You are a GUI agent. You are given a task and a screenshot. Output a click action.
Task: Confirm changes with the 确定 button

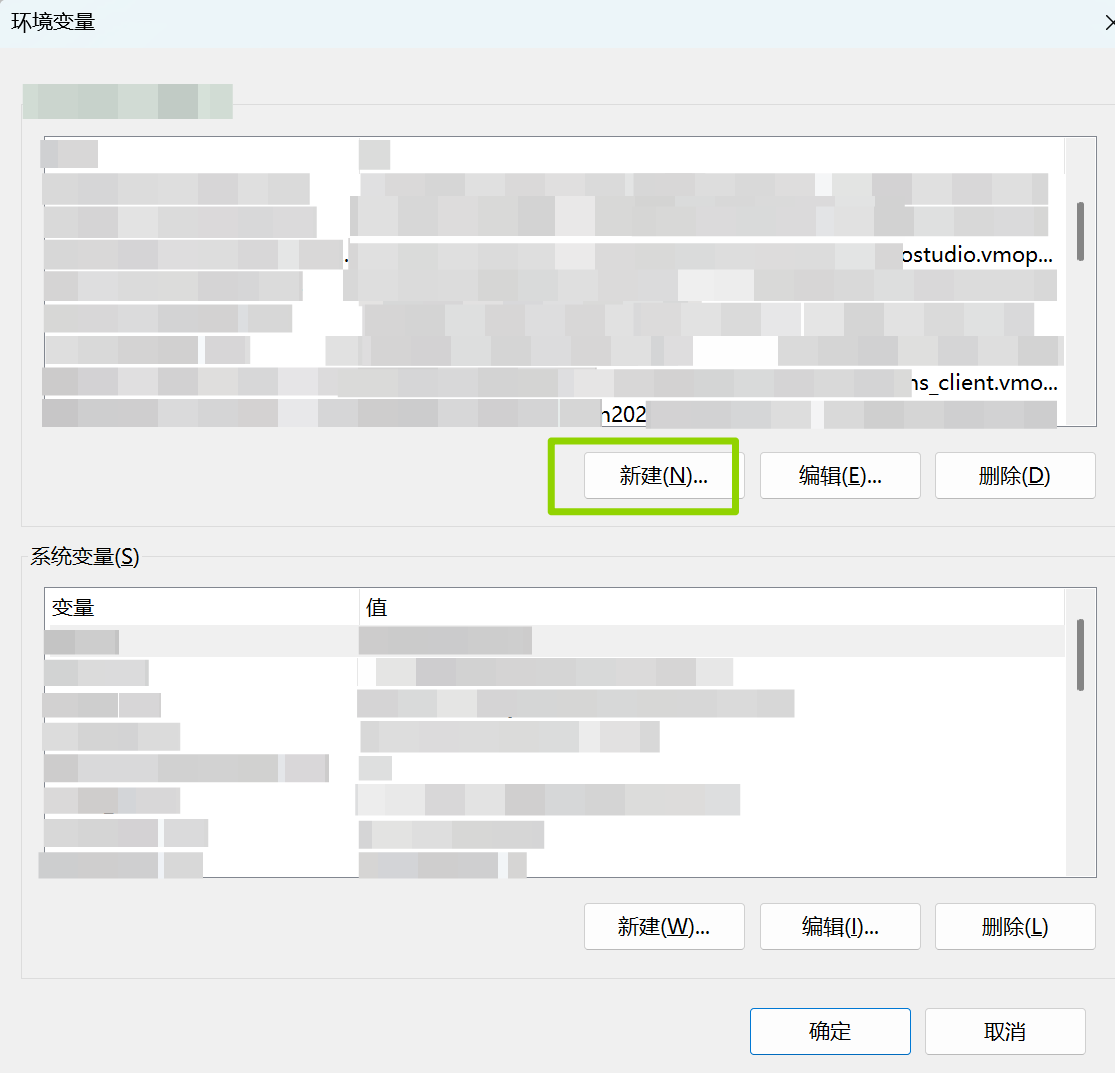[x=829, y=1031]
